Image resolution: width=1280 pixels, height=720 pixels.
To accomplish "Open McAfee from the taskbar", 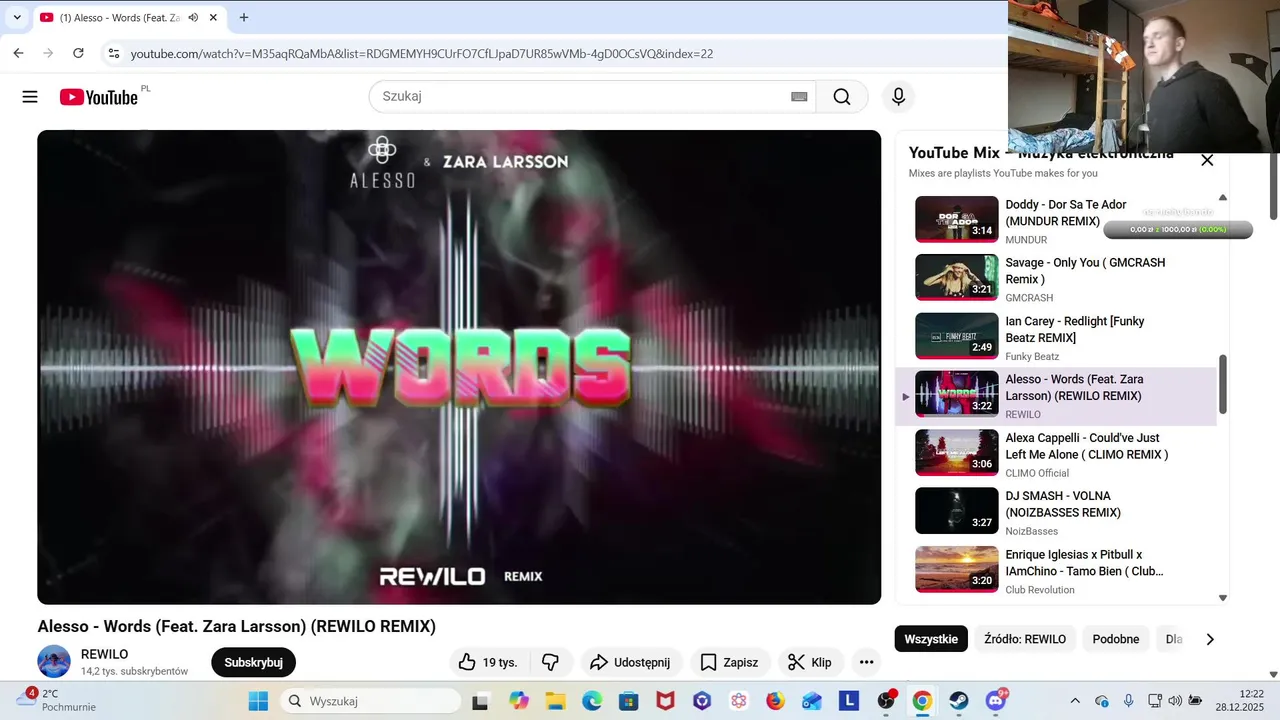I will 665,701.
